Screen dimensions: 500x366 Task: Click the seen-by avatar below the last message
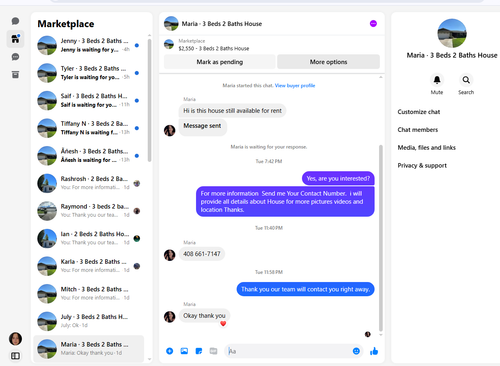(x=368, y=334)
